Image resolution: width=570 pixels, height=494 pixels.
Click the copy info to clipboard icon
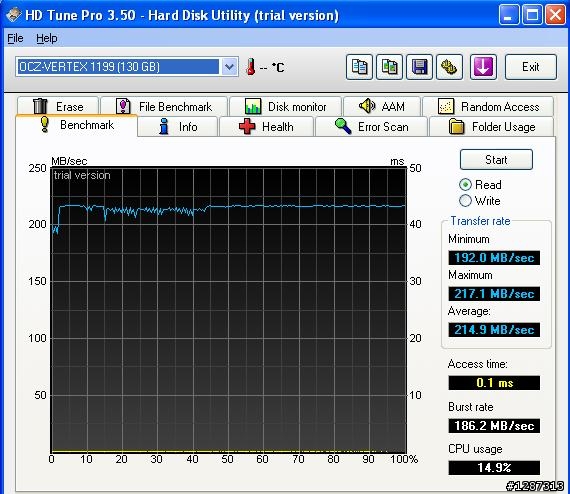359,67
